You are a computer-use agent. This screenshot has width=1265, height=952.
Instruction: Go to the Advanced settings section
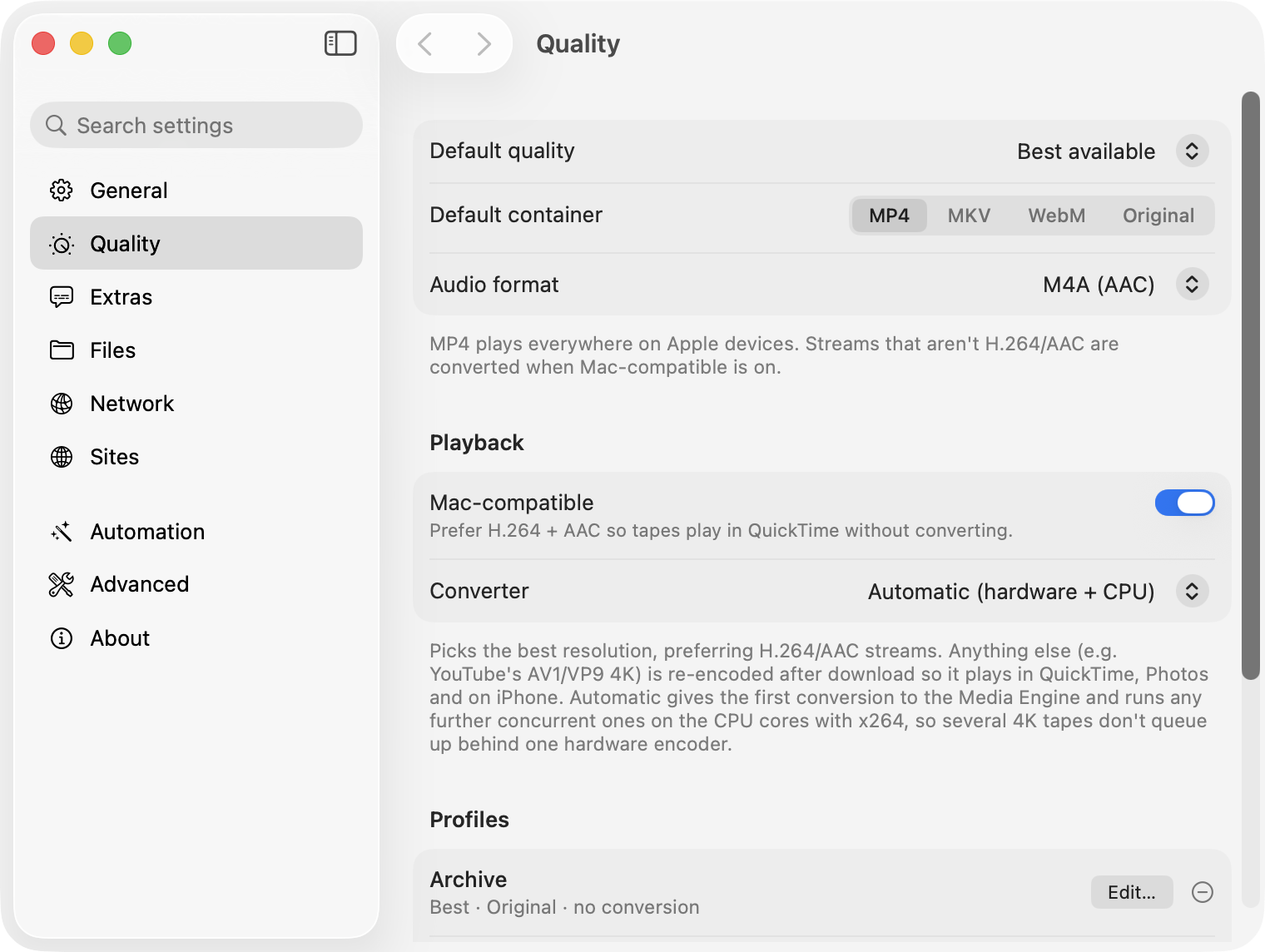(x=196, y=584)
